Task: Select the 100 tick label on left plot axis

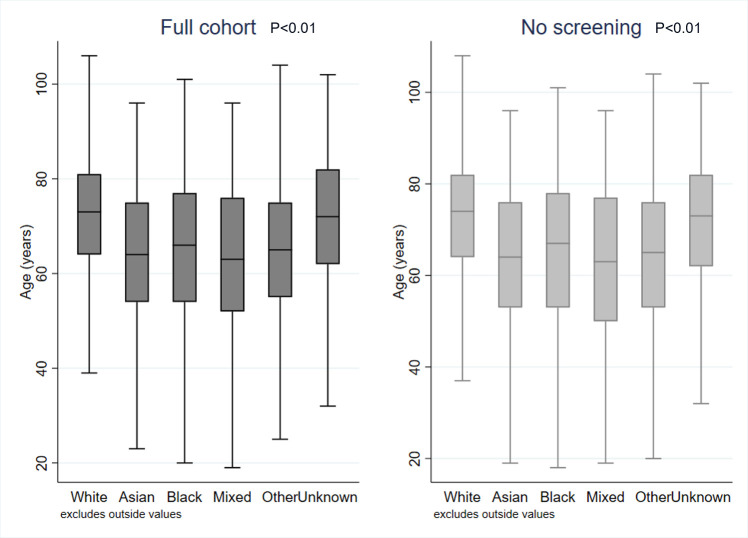Action: pos(40,84)
